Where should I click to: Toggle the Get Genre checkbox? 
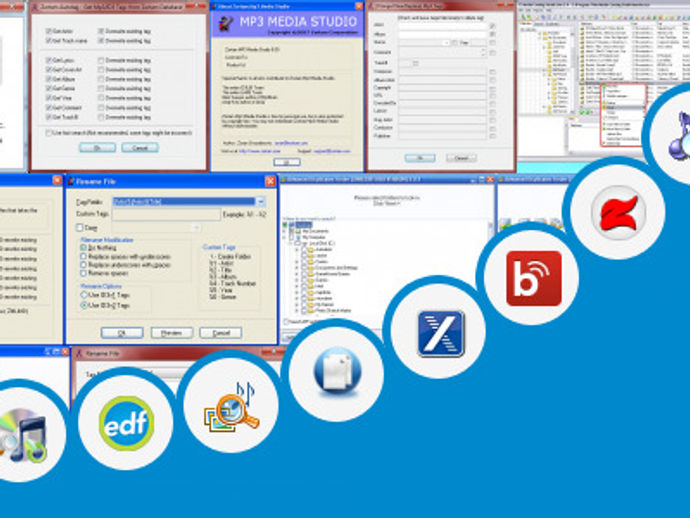click(48, 88)
